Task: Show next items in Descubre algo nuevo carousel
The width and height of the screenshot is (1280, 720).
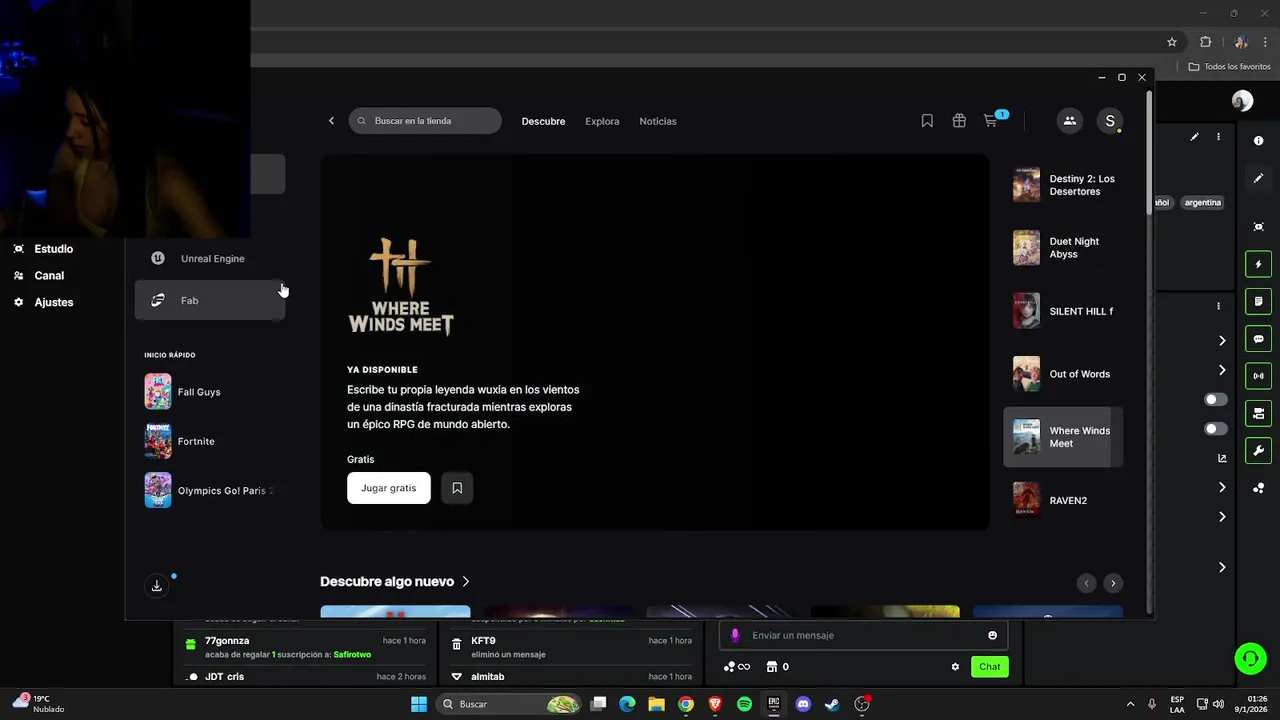Action: (x=1113, y=583)
